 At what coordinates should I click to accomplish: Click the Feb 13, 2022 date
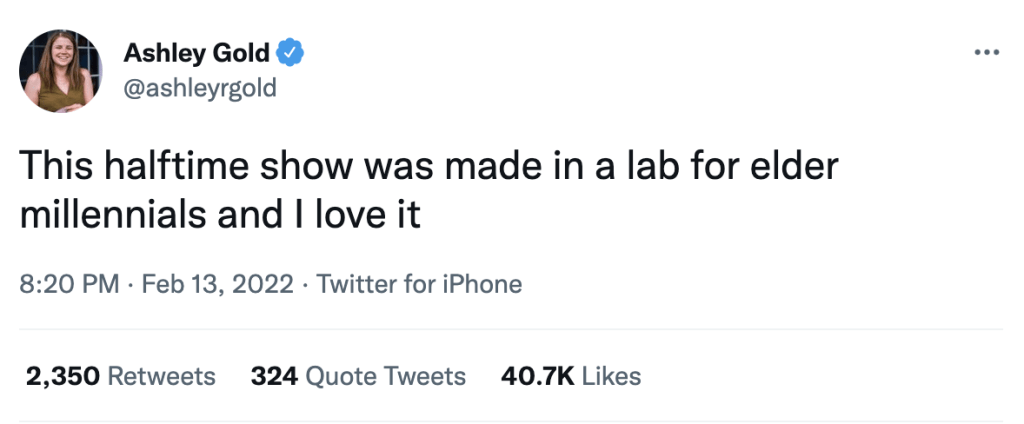click(x=218, y=284)
